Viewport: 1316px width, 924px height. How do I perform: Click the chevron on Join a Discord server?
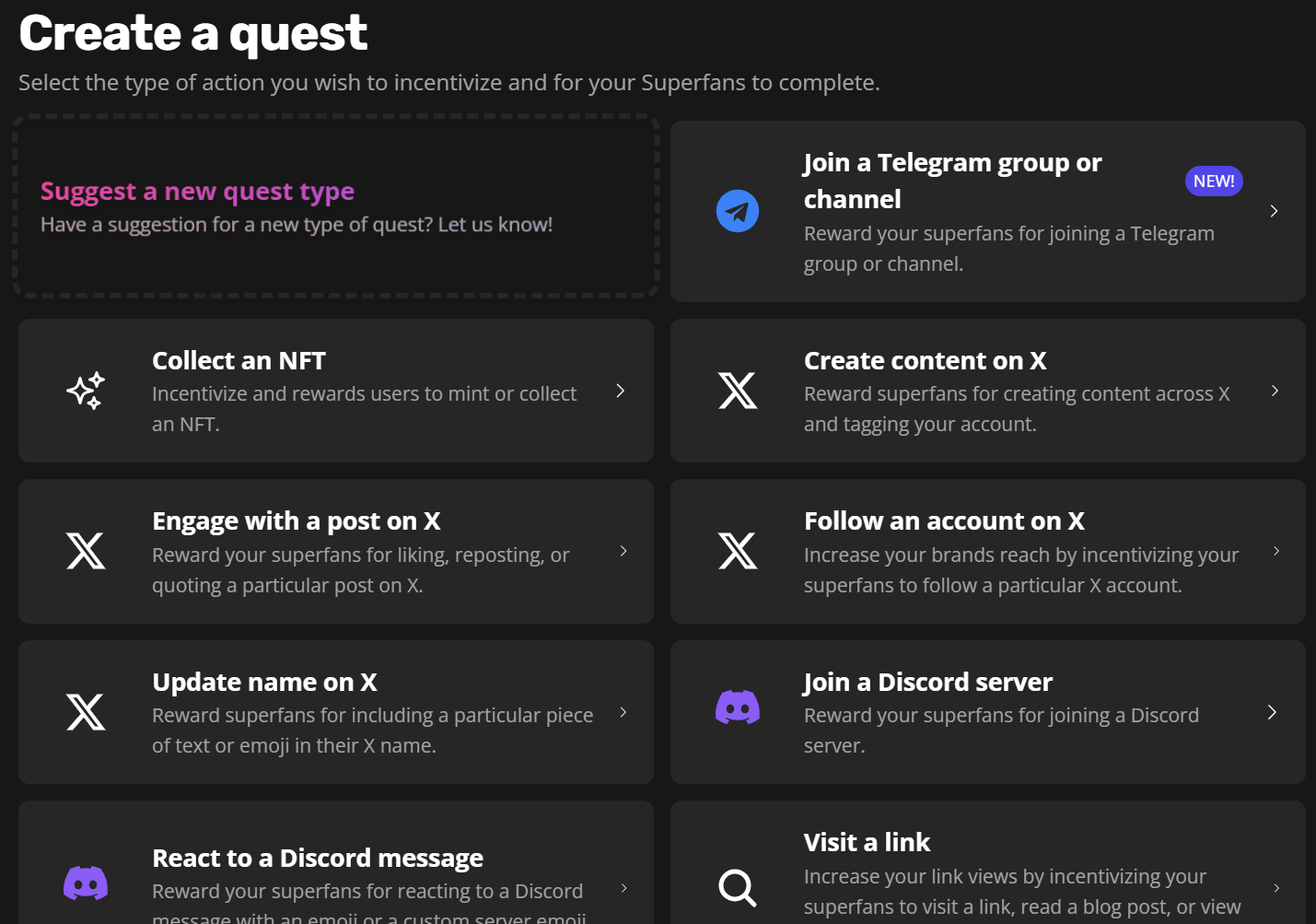pyautogui.click(x=1272, y=712)
